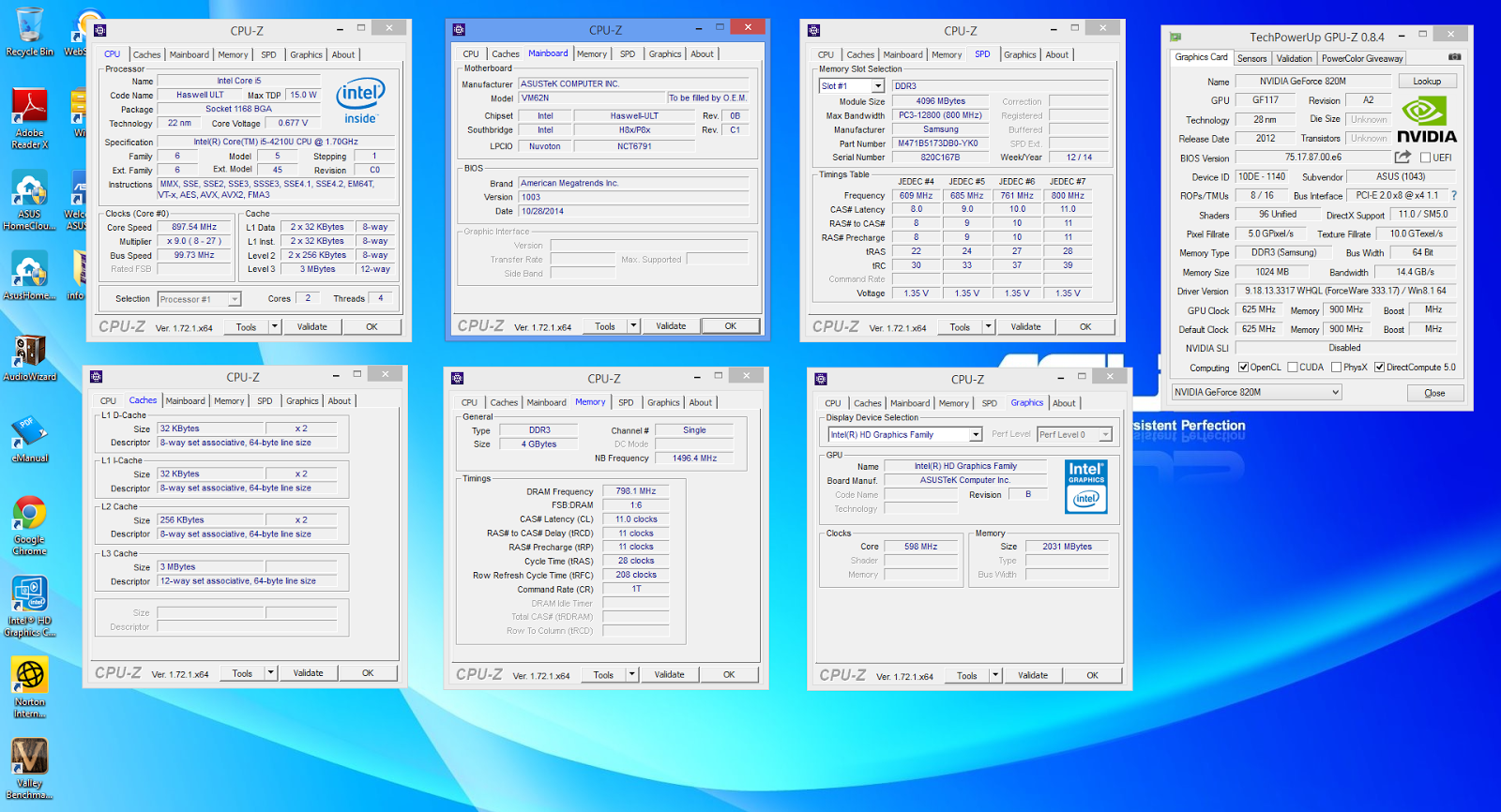The height and width of the screenshot is (812, 1501).
Task: Click the Driver Version value in GPU-Z
Action: click(x=1345, y=292)
